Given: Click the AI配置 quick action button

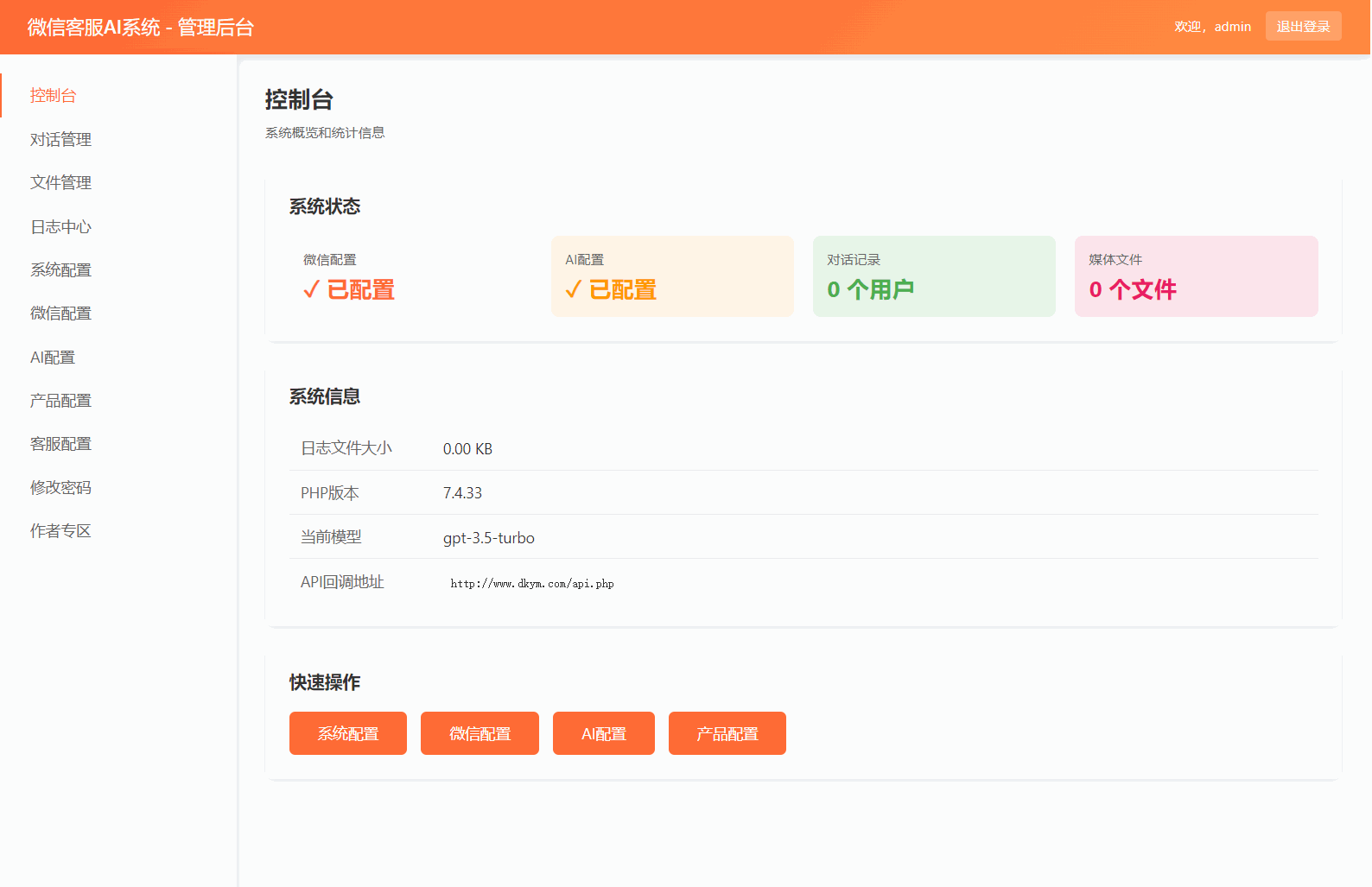Looking at the screenshot, I should (x=603, y=733).
